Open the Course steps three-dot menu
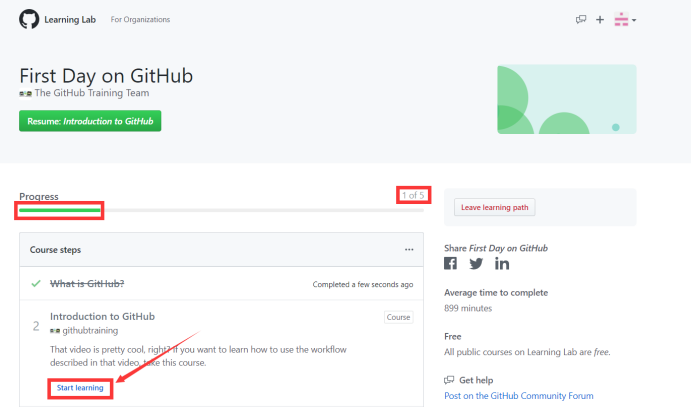 click(409, 249)
